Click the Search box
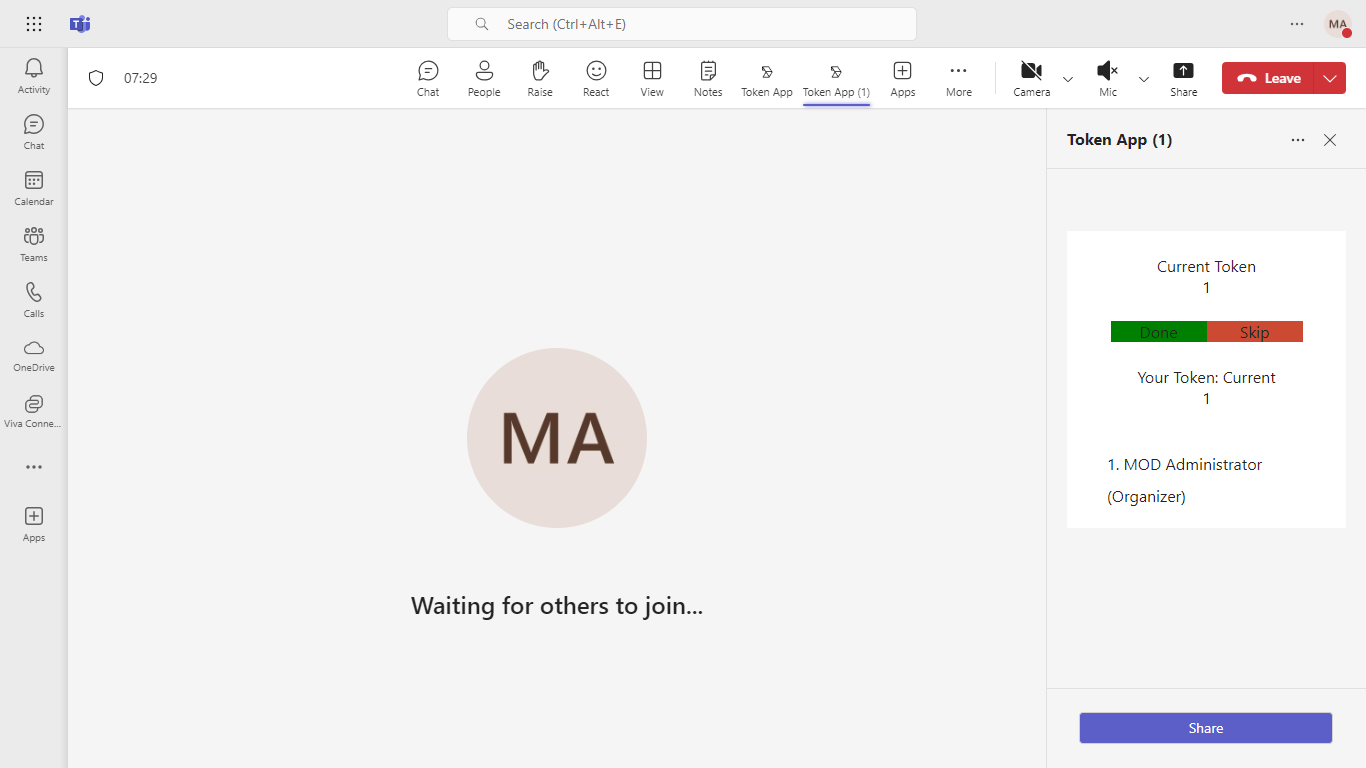This screenshot has height=768, width=1366. click(x=682, y=24)
